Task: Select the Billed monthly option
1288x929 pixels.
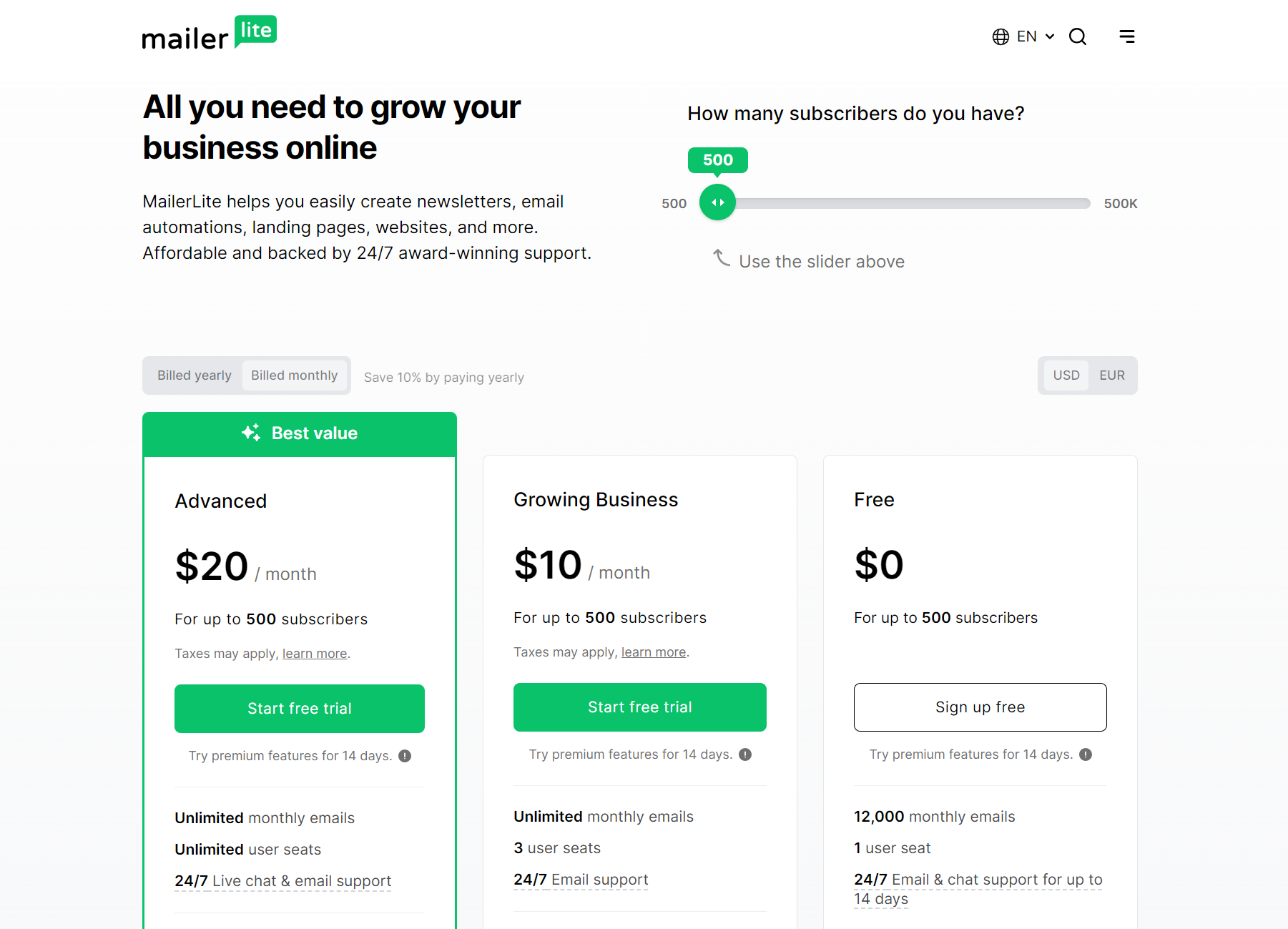Action: (x=295, y=375)
